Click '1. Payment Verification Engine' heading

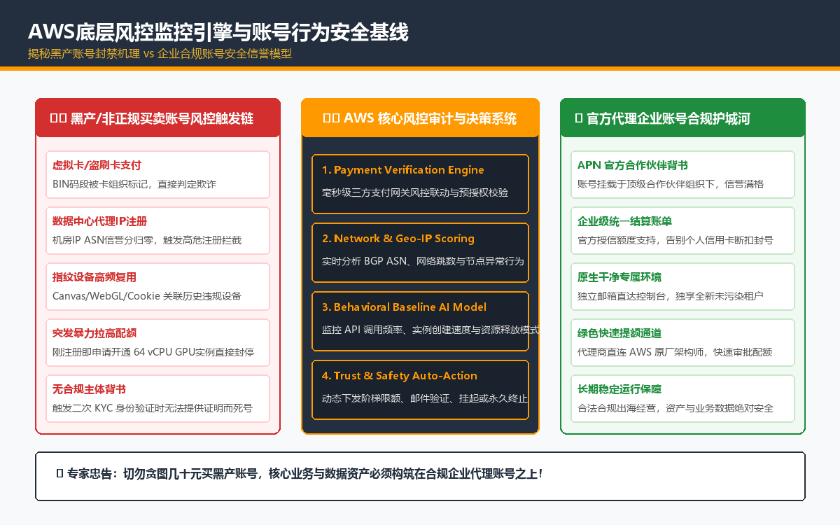[x=403, y=170]
